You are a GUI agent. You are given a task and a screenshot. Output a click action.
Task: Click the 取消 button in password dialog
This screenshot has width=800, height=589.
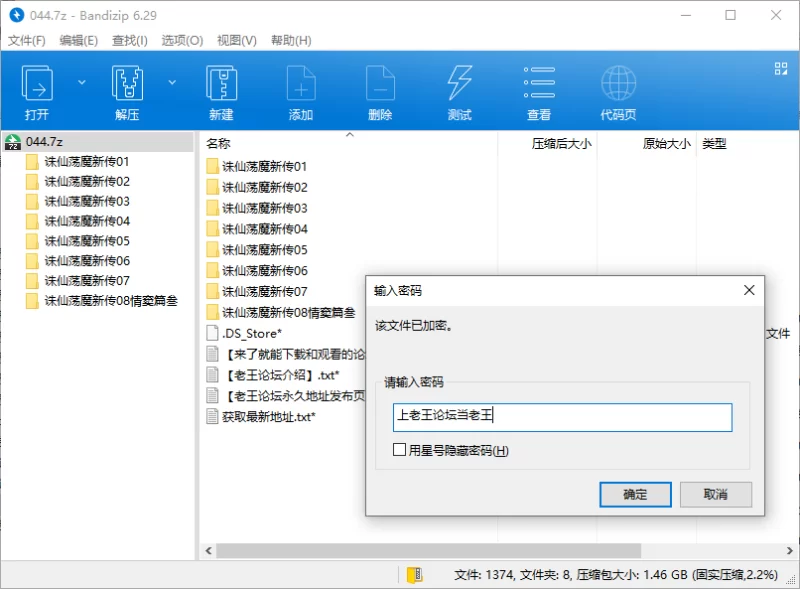click(x=716, y=495)
